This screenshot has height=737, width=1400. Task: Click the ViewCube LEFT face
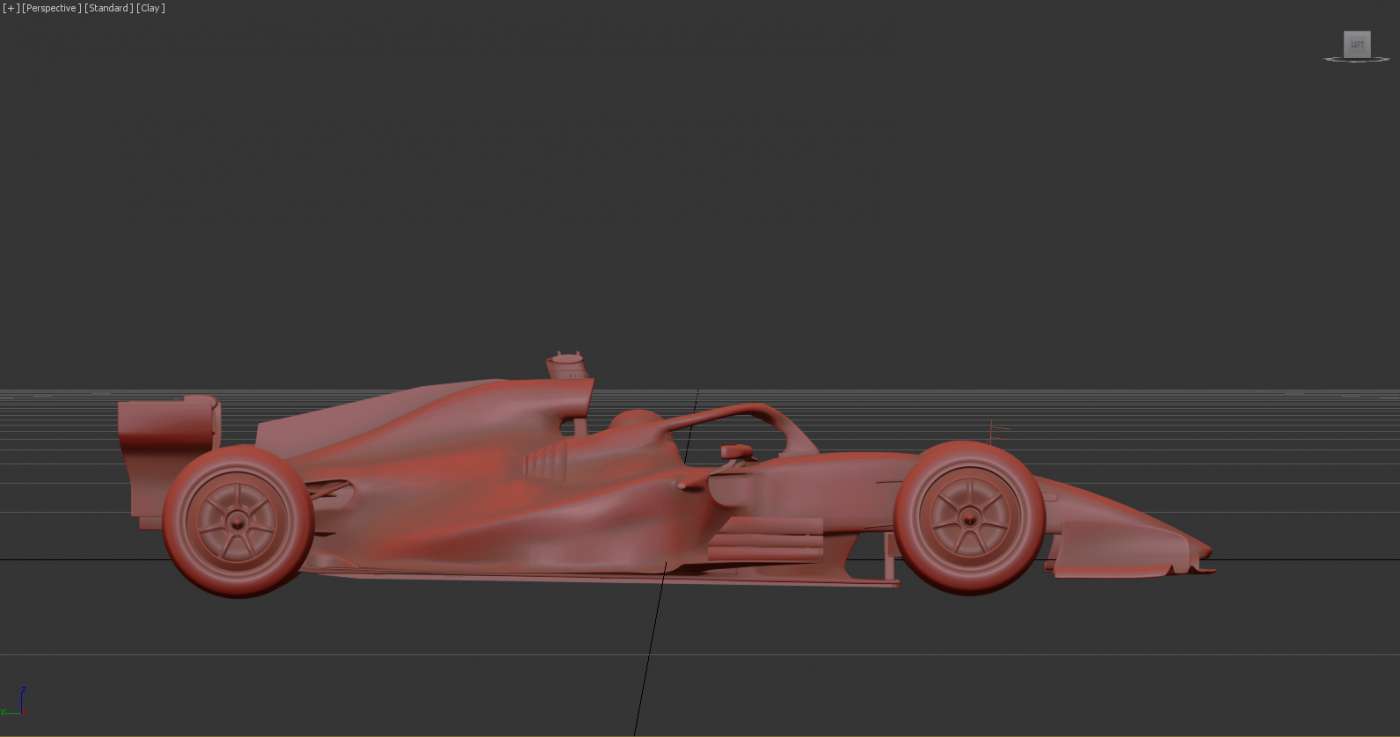click(1357, 44)
